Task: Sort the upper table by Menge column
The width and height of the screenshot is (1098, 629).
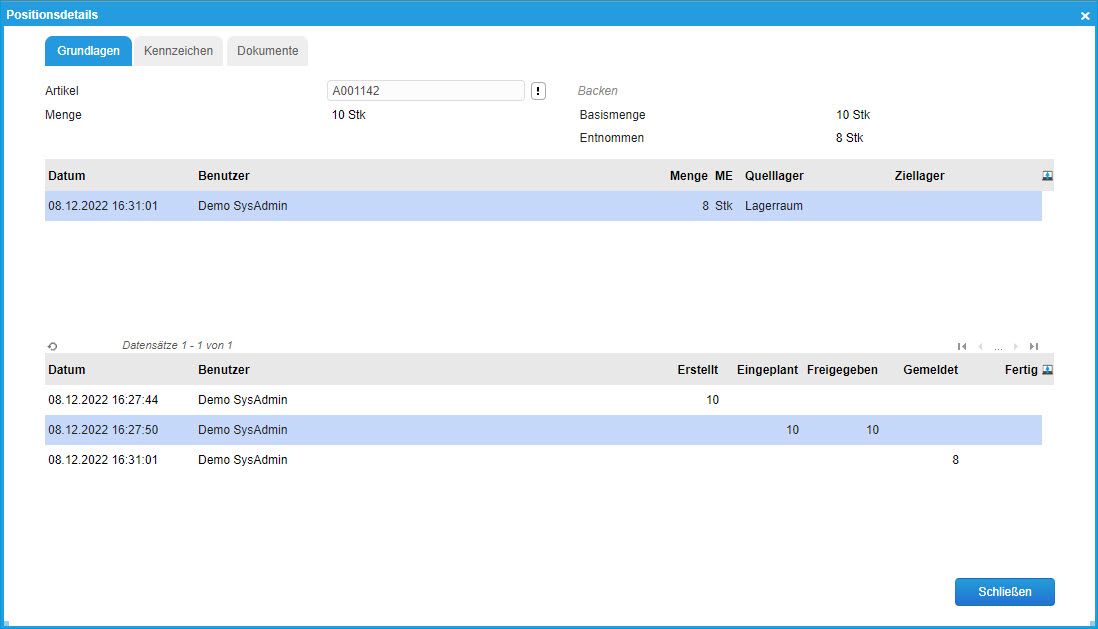Action: tap(688, 176)
